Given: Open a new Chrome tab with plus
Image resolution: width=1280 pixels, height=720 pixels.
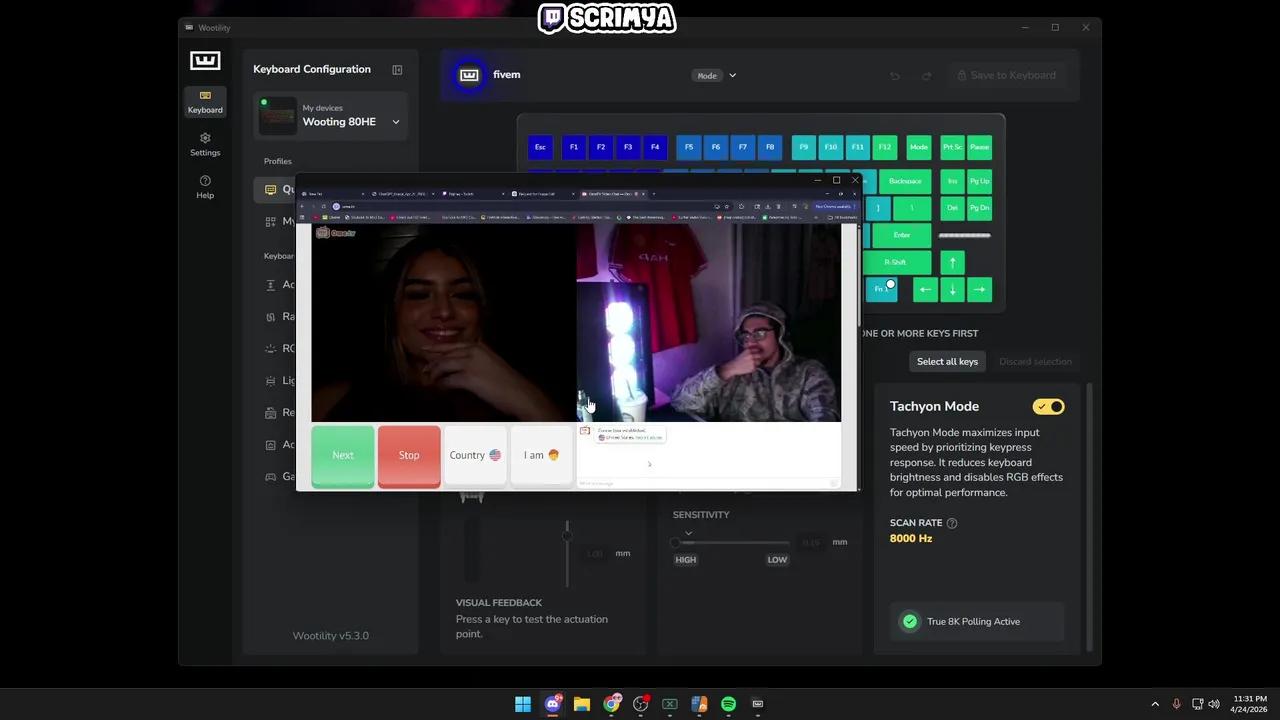Looking at the screenshot, I should coord(654,194).
